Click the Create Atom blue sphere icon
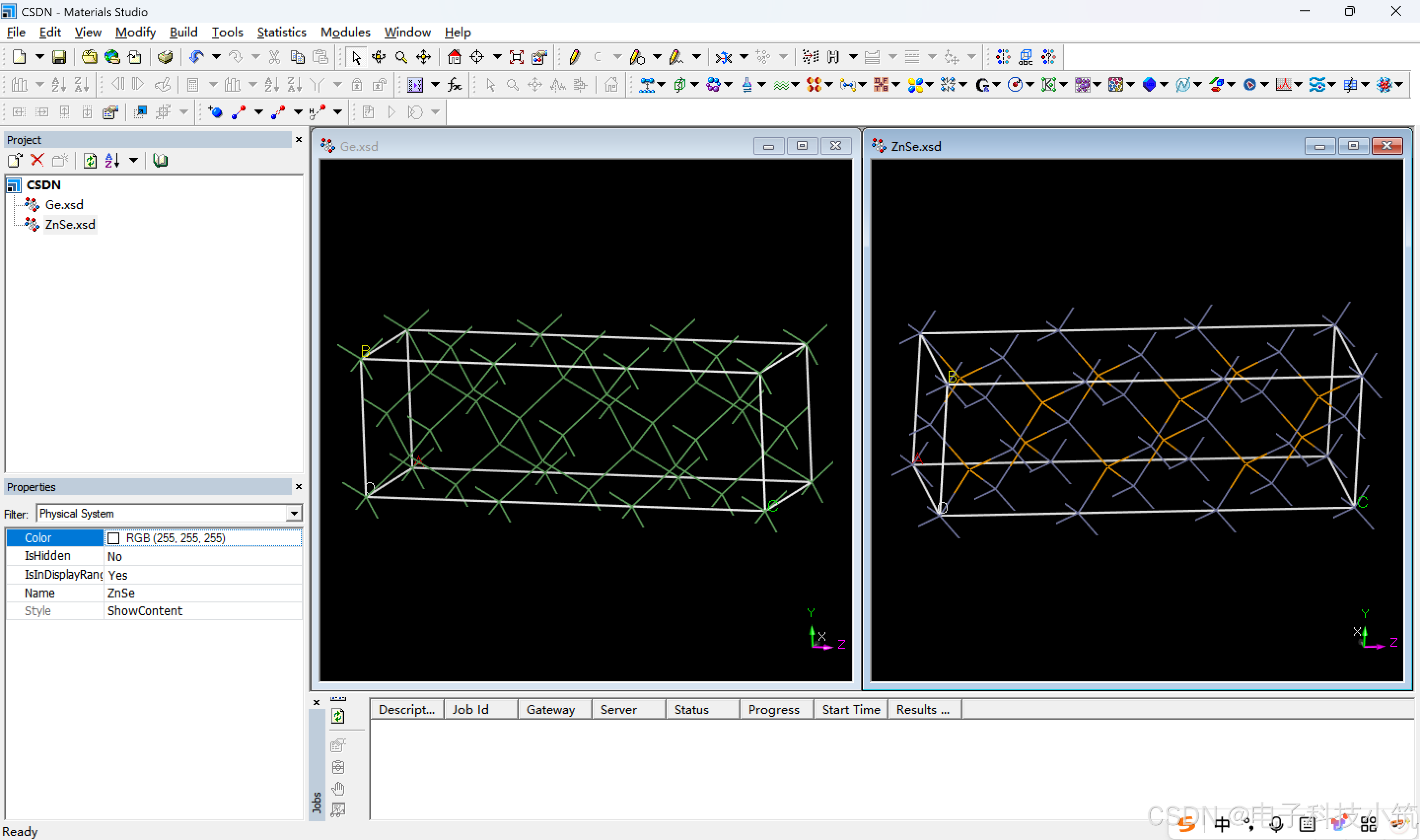This screenshot has width=1420, height=840. click(x=215, y=112)
